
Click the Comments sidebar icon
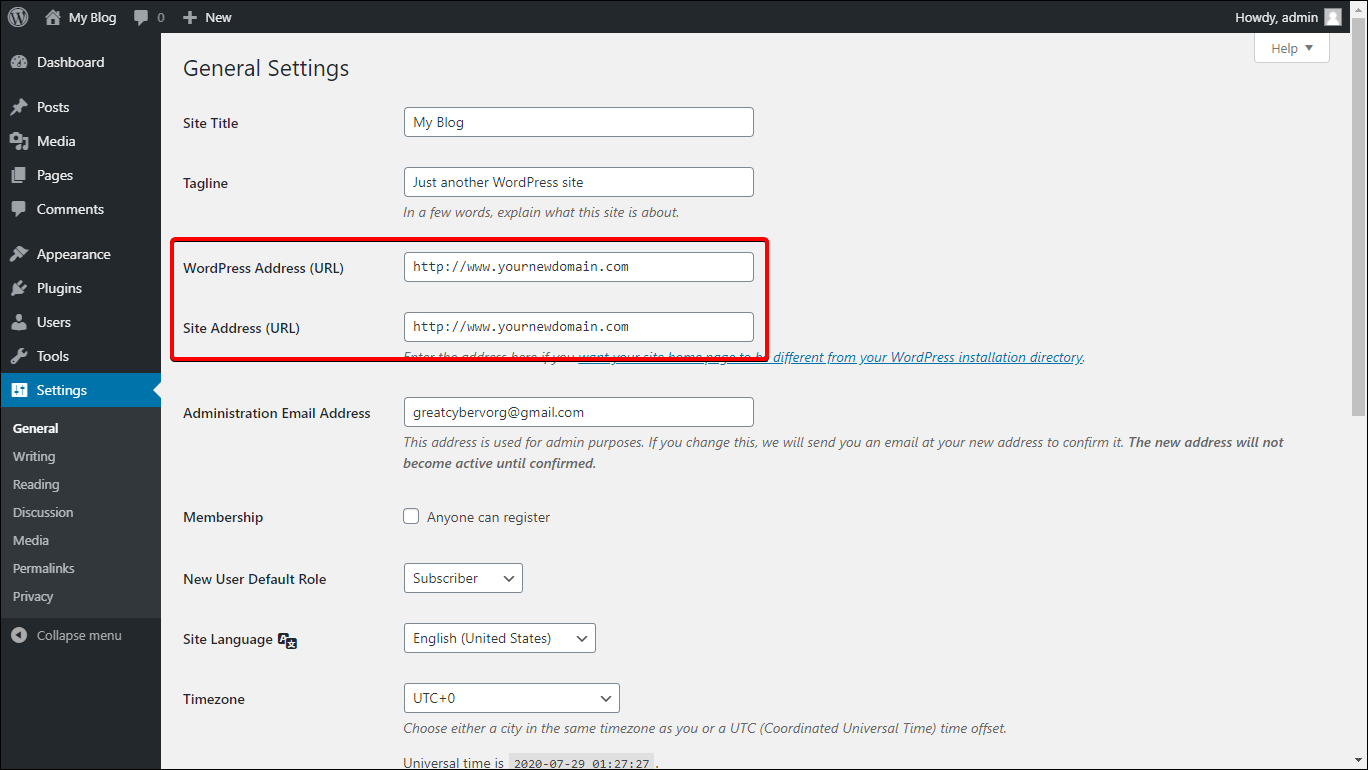click(19, 209)
